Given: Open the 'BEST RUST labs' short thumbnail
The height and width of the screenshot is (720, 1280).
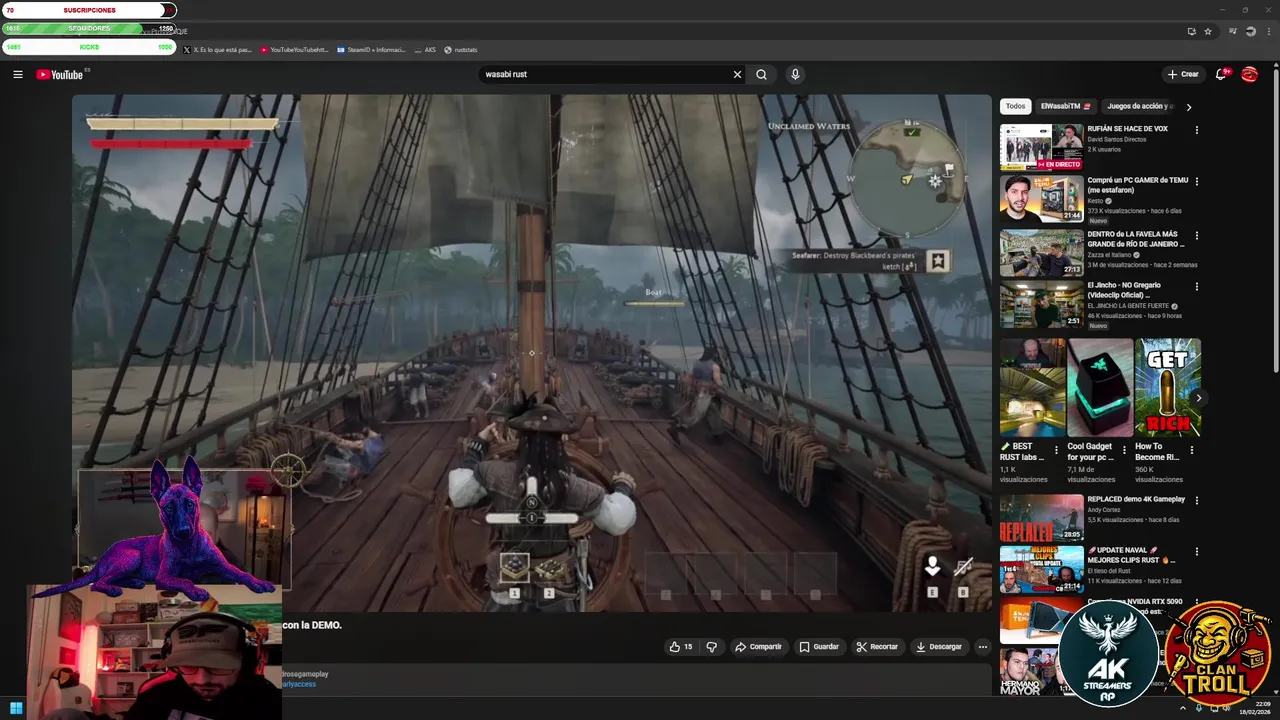Looking at the screenshot, I should pos(1033,388).
